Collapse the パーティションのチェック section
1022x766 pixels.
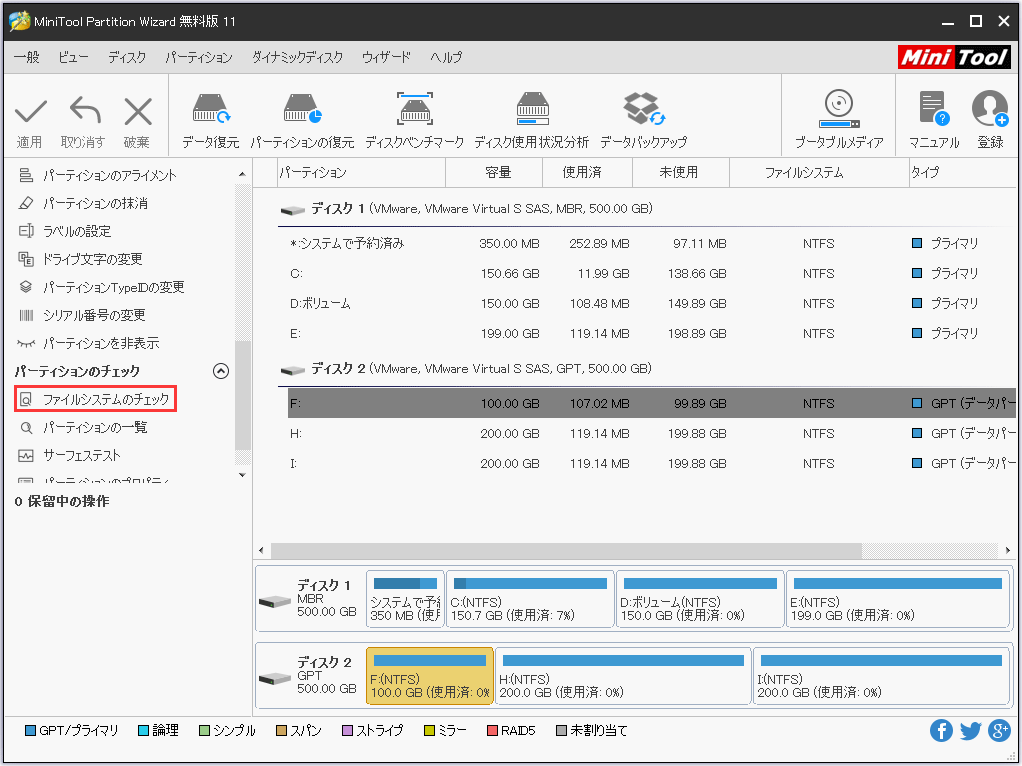pos(221,371)
